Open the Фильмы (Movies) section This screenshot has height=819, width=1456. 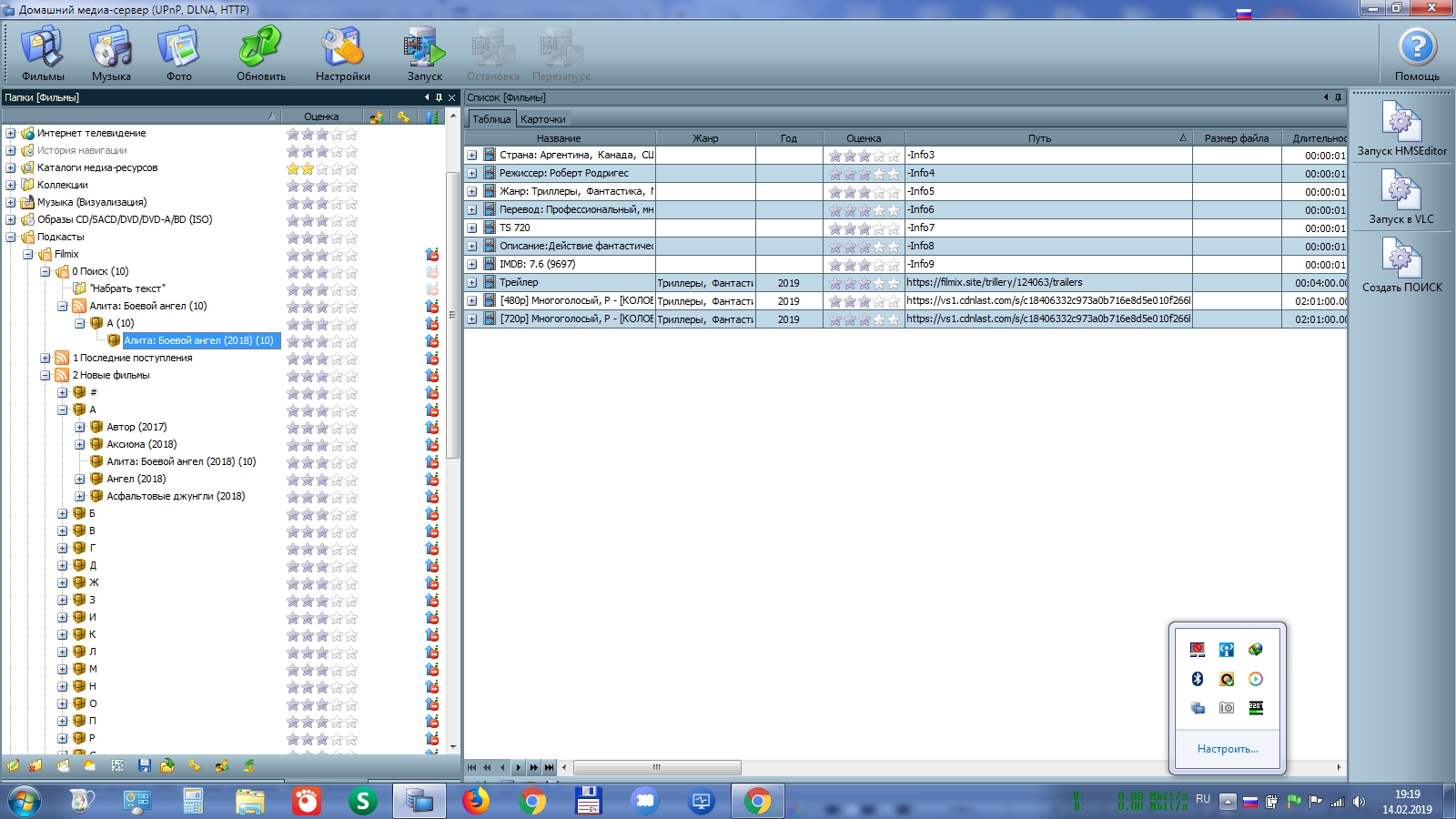[43, 53]
